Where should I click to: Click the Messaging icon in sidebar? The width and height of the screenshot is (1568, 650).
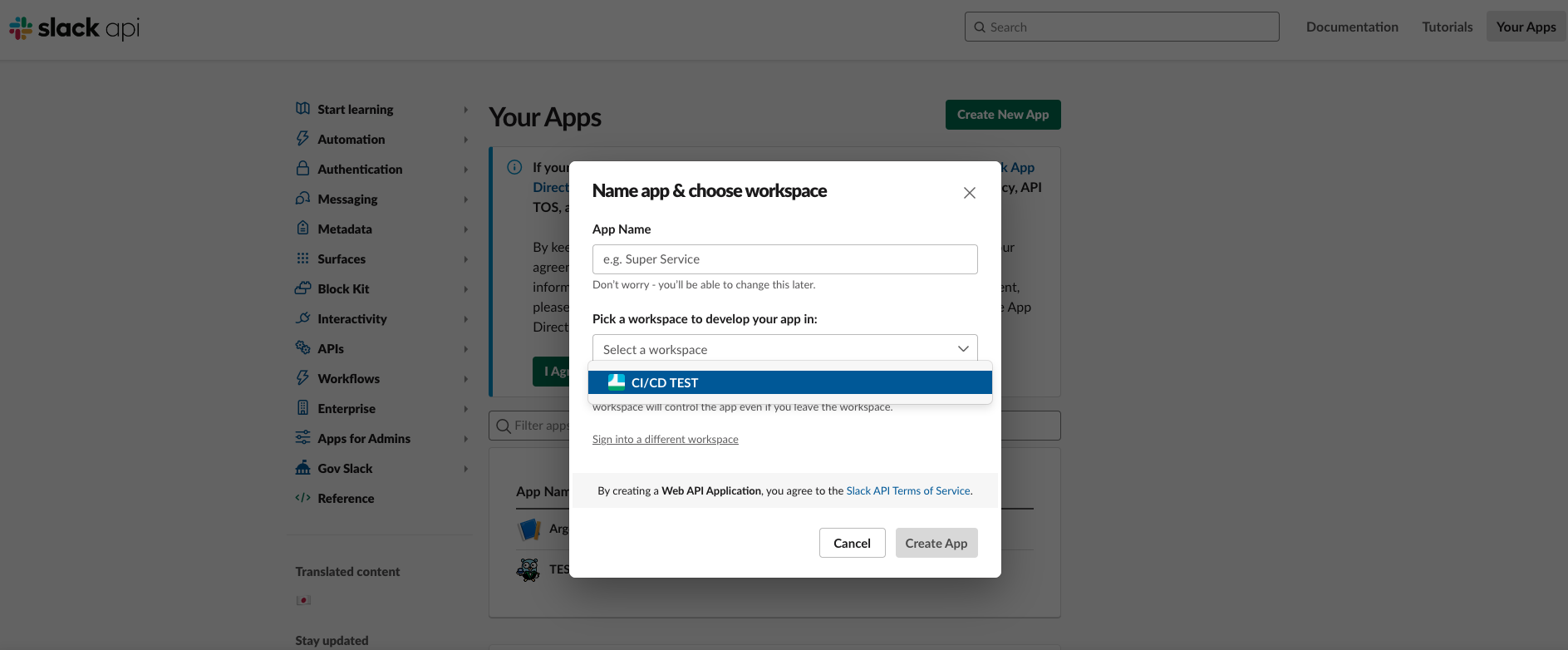(303, 199)
